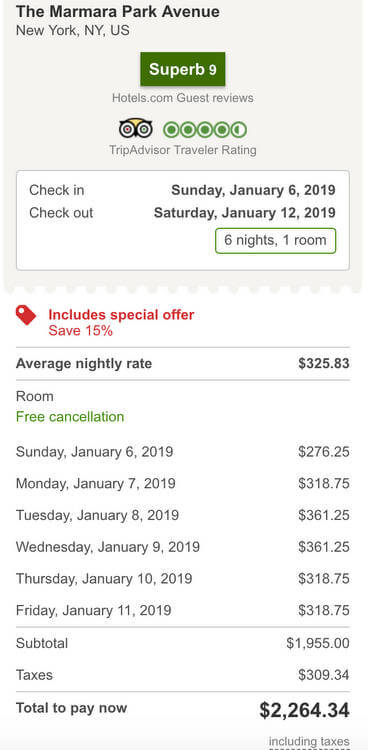Click the Total to pay now $2,264.34
Screen dimensions: 368x750
[x=304, y=710]
